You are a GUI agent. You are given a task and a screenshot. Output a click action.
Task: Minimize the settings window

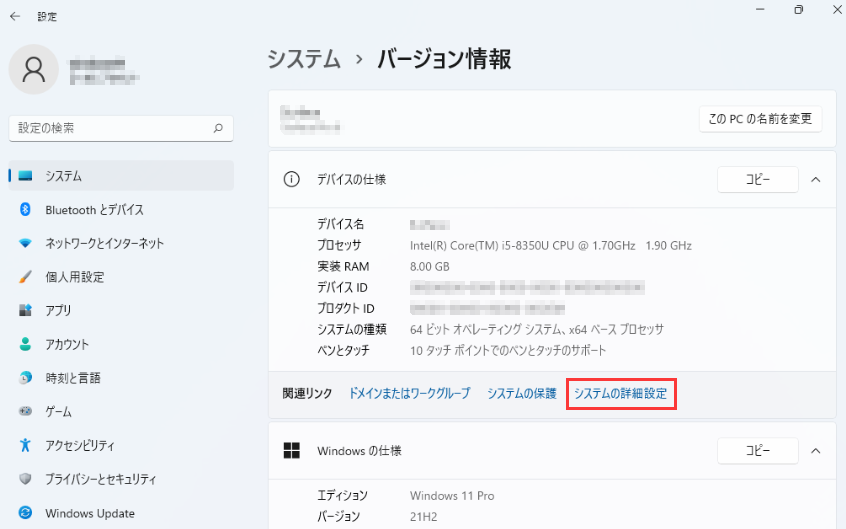click(760, 10)
